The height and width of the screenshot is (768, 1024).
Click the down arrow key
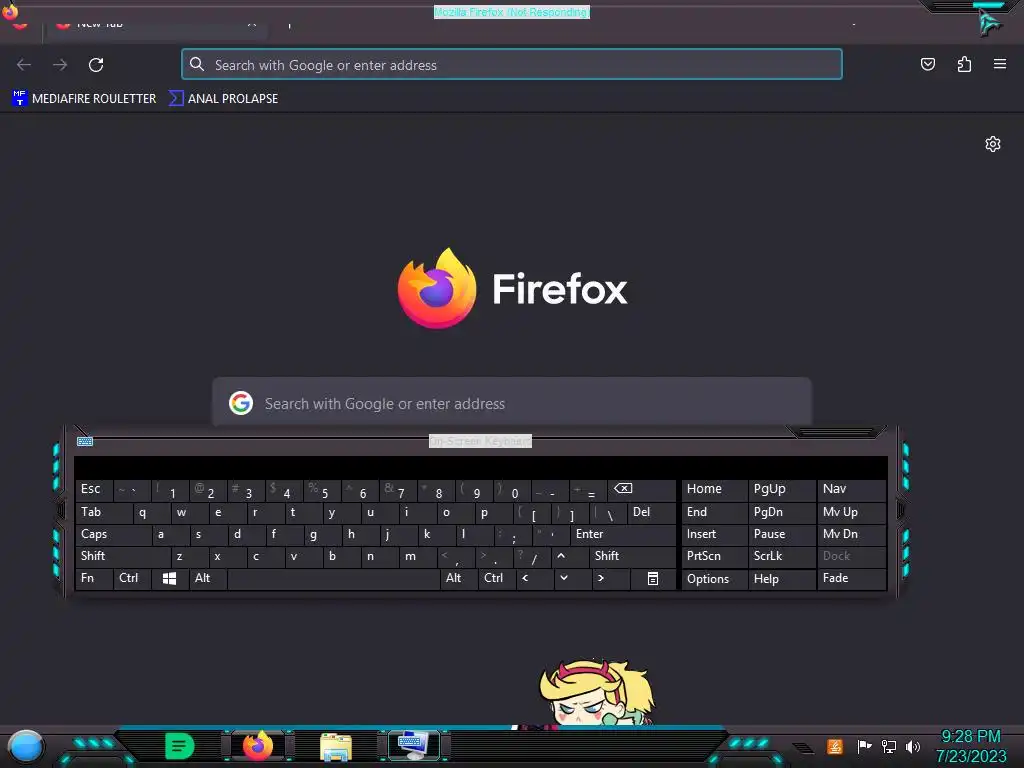(571, 578)
